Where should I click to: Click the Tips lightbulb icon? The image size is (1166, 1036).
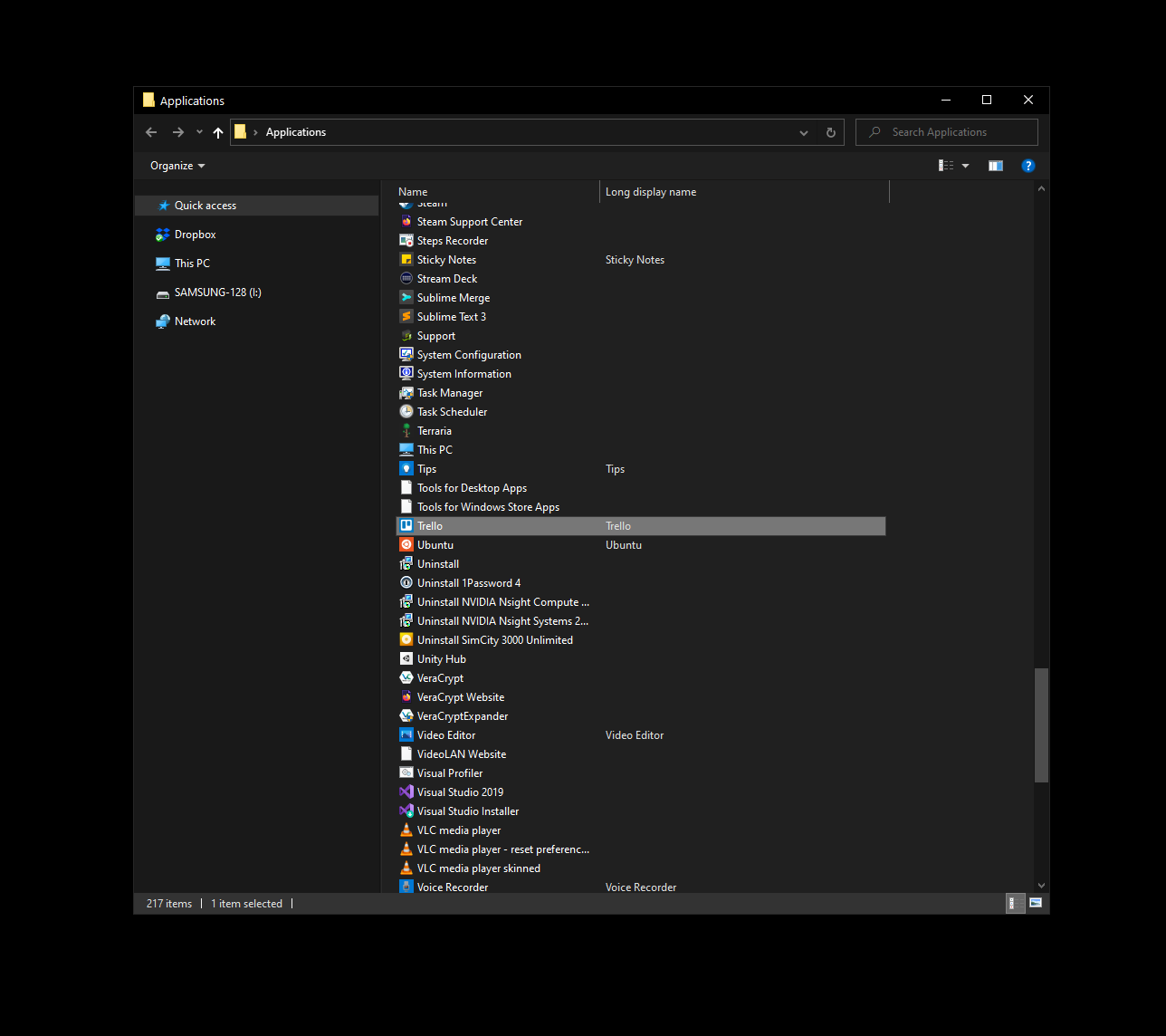tap(406, 469)
